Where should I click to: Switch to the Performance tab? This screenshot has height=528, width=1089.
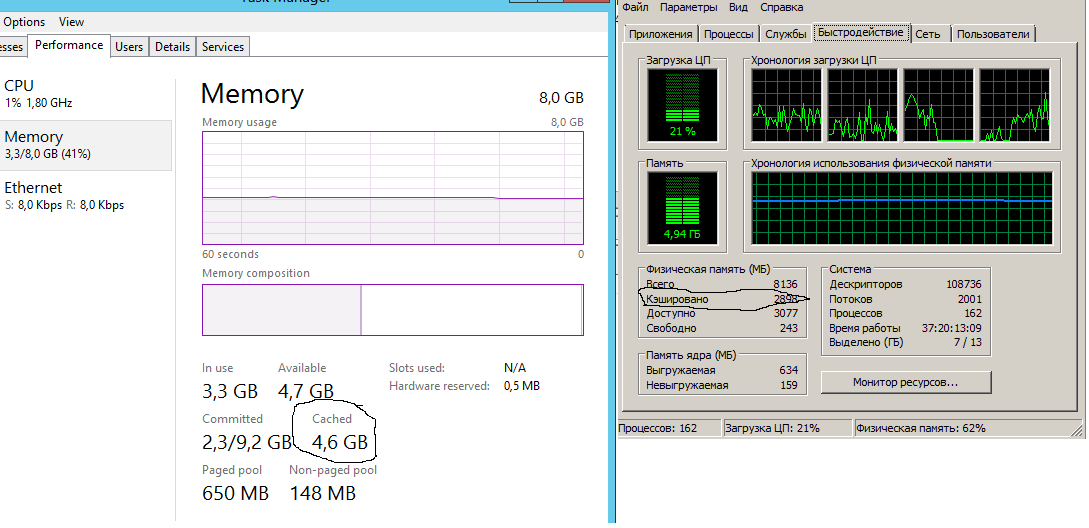[69, 45]
